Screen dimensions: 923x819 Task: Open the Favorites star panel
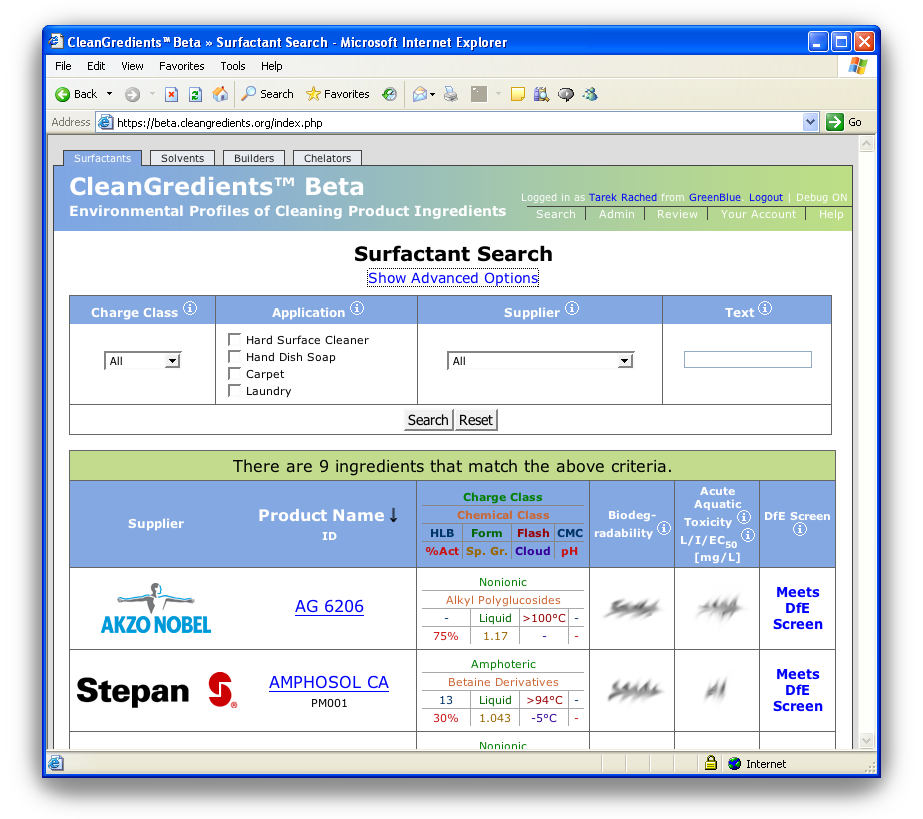313,94
